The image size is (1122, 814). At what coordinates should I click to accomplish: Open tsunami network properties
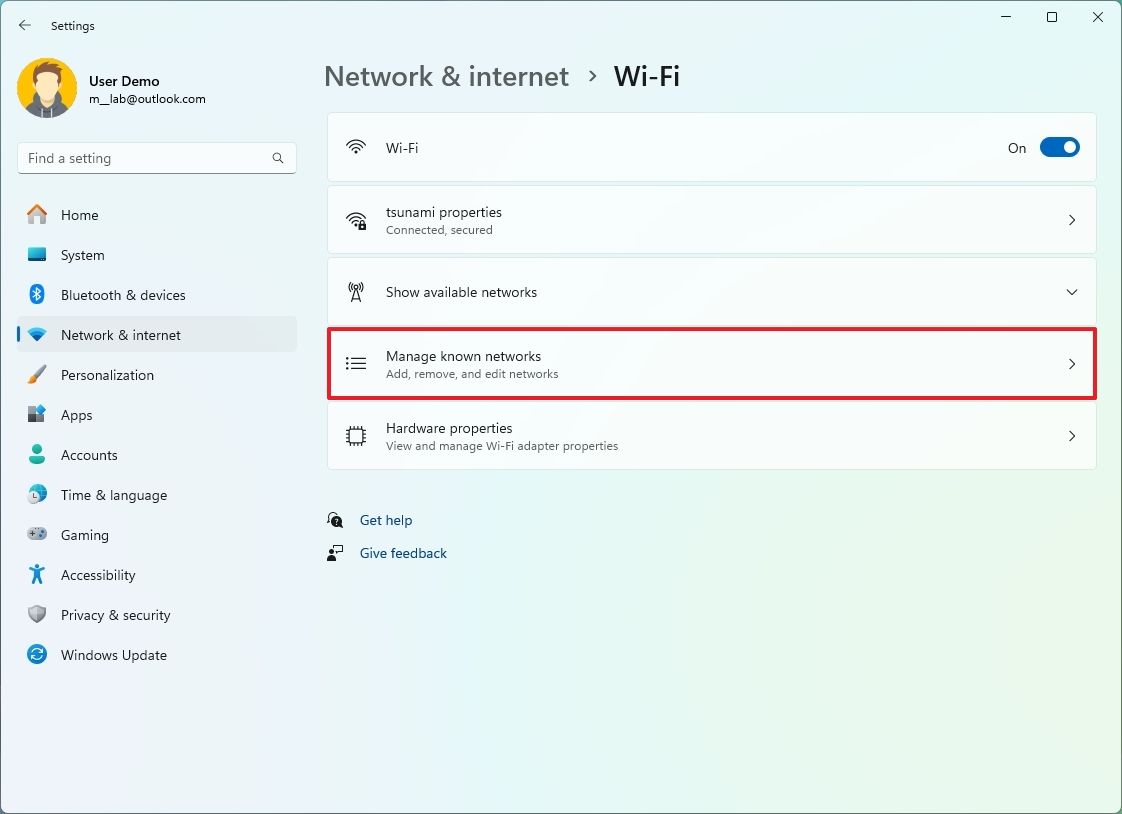click(711, 220)
